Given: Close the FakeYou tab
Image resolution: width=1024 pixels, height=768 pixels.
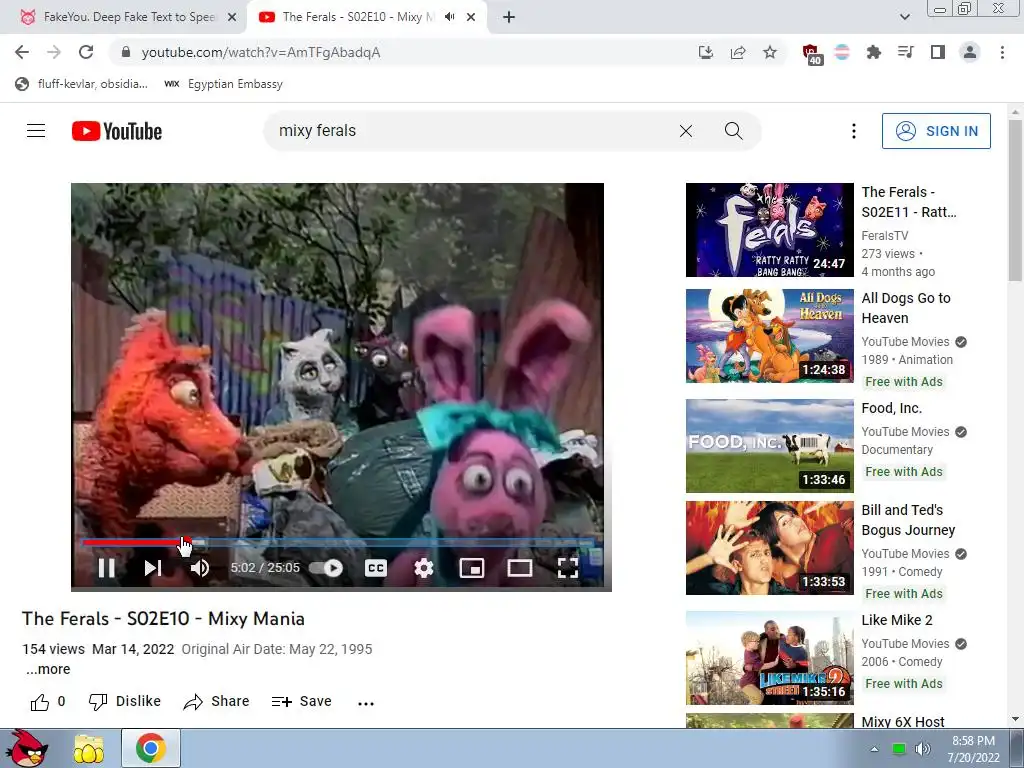Looking at the screenshot, I should coord(232,17).
